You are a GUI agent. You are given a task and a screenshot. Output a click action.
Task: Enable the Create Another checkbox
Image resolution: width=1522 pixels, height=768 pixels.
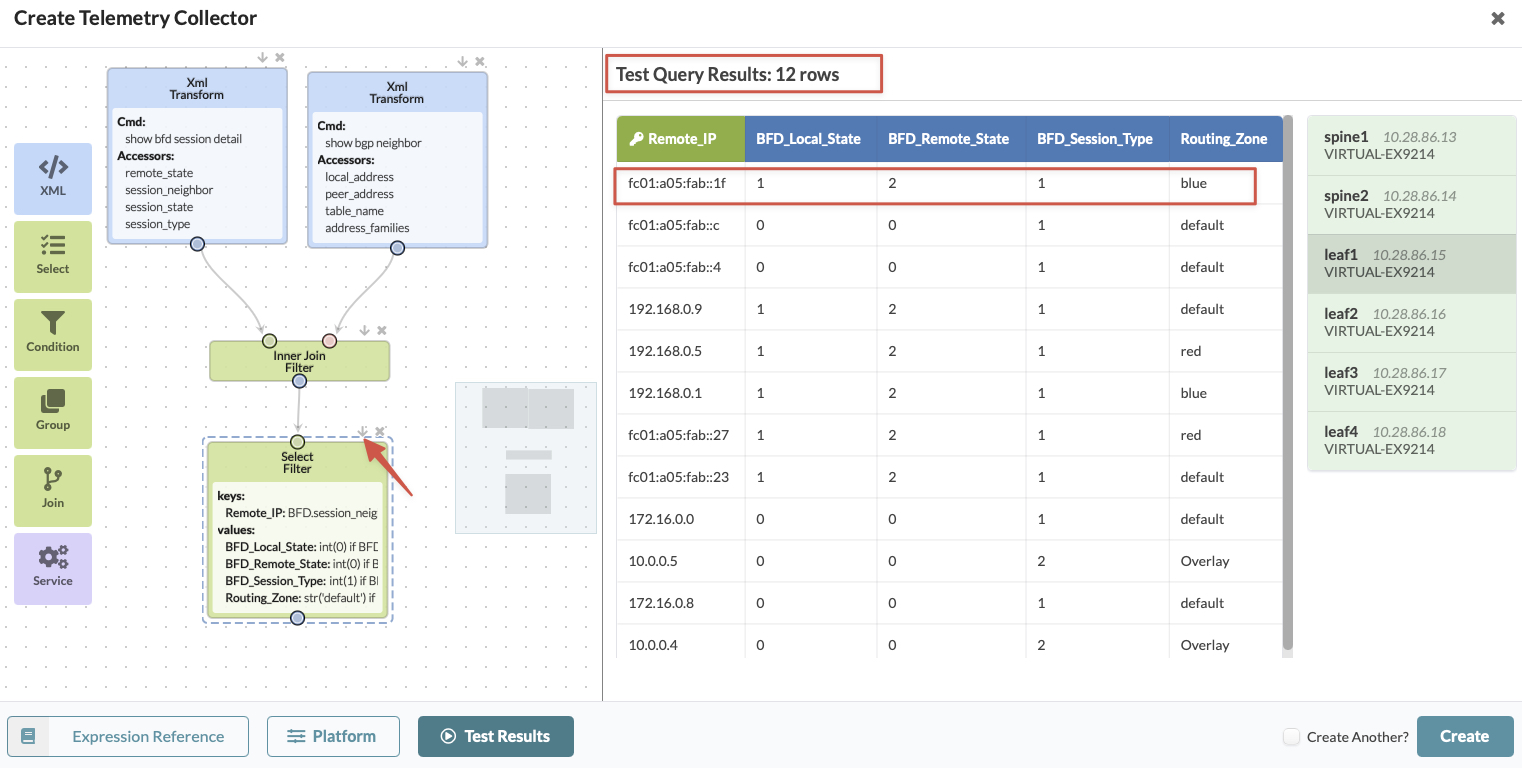coord(1292,737)
